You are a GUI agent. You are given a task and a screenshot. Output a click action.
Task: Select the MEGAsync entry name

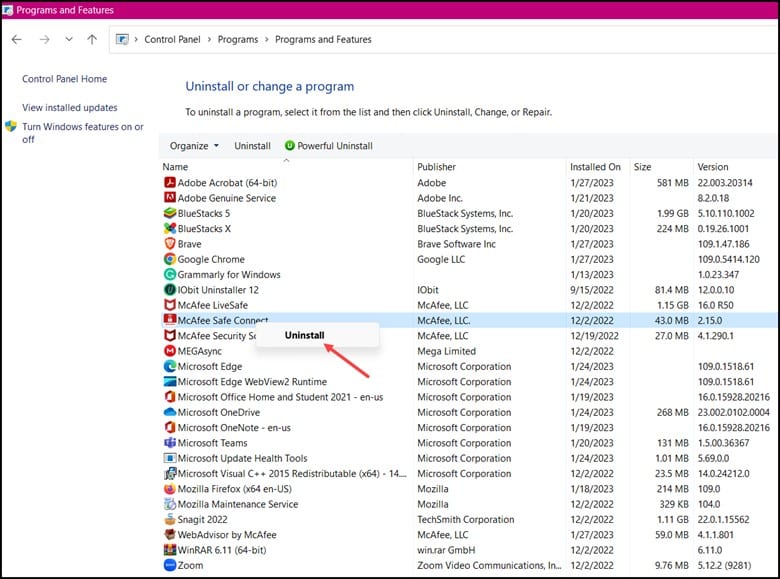[x=199, y=351]
